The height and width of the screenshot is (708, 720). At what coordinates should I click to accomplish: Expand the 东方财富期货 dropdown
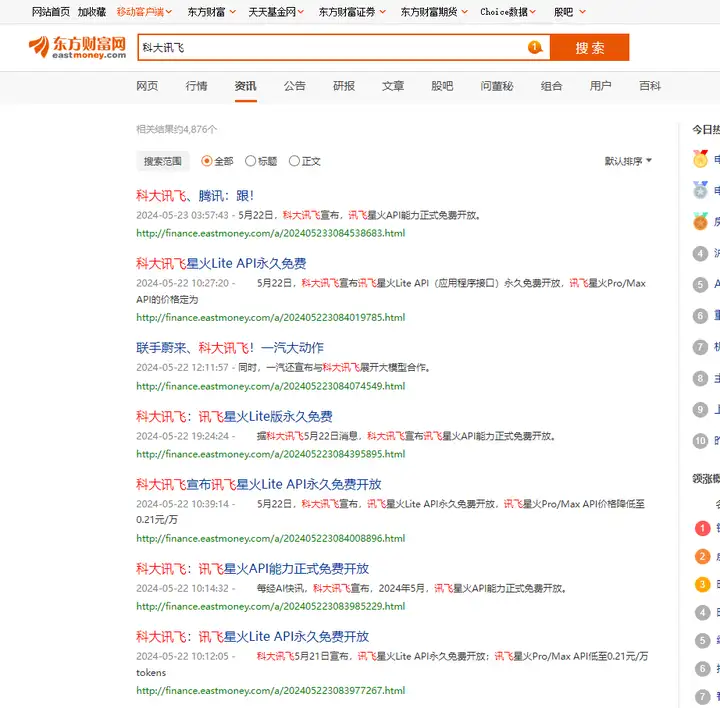pyautogui.click(x=434, y=12)
